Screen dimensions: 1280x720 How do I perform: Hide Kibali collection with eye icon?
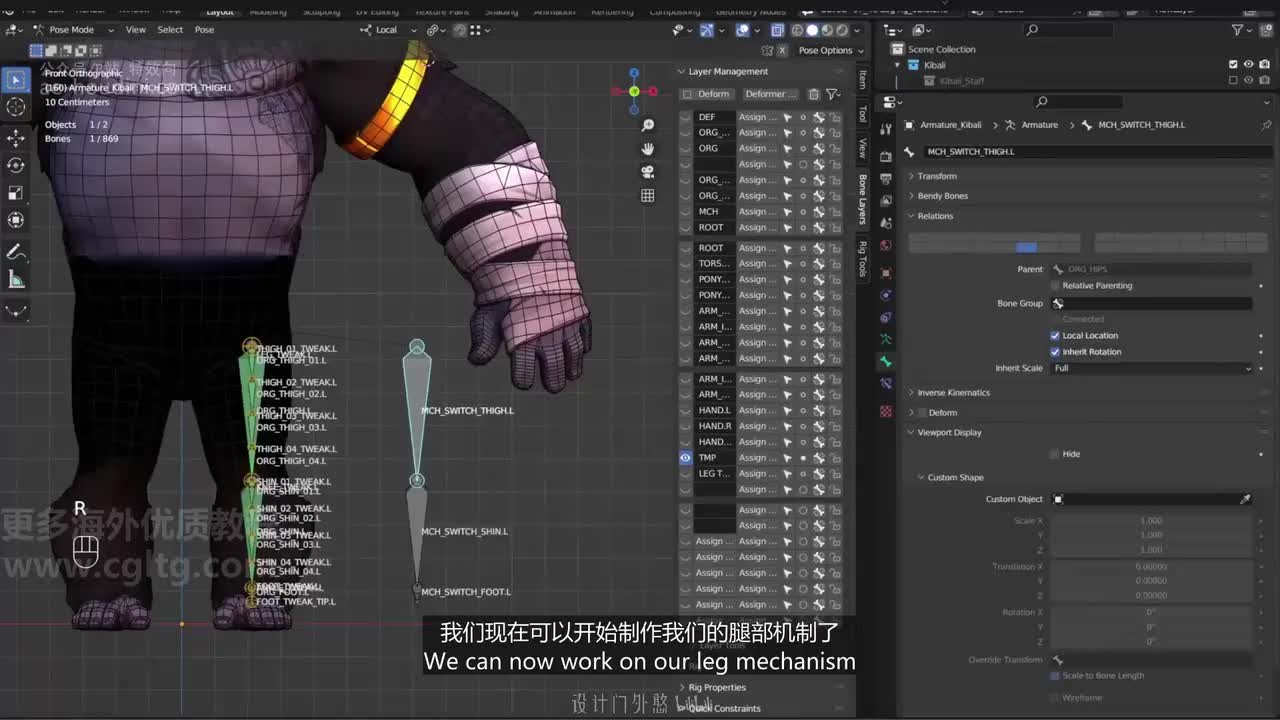click(x=1248, y=65)
